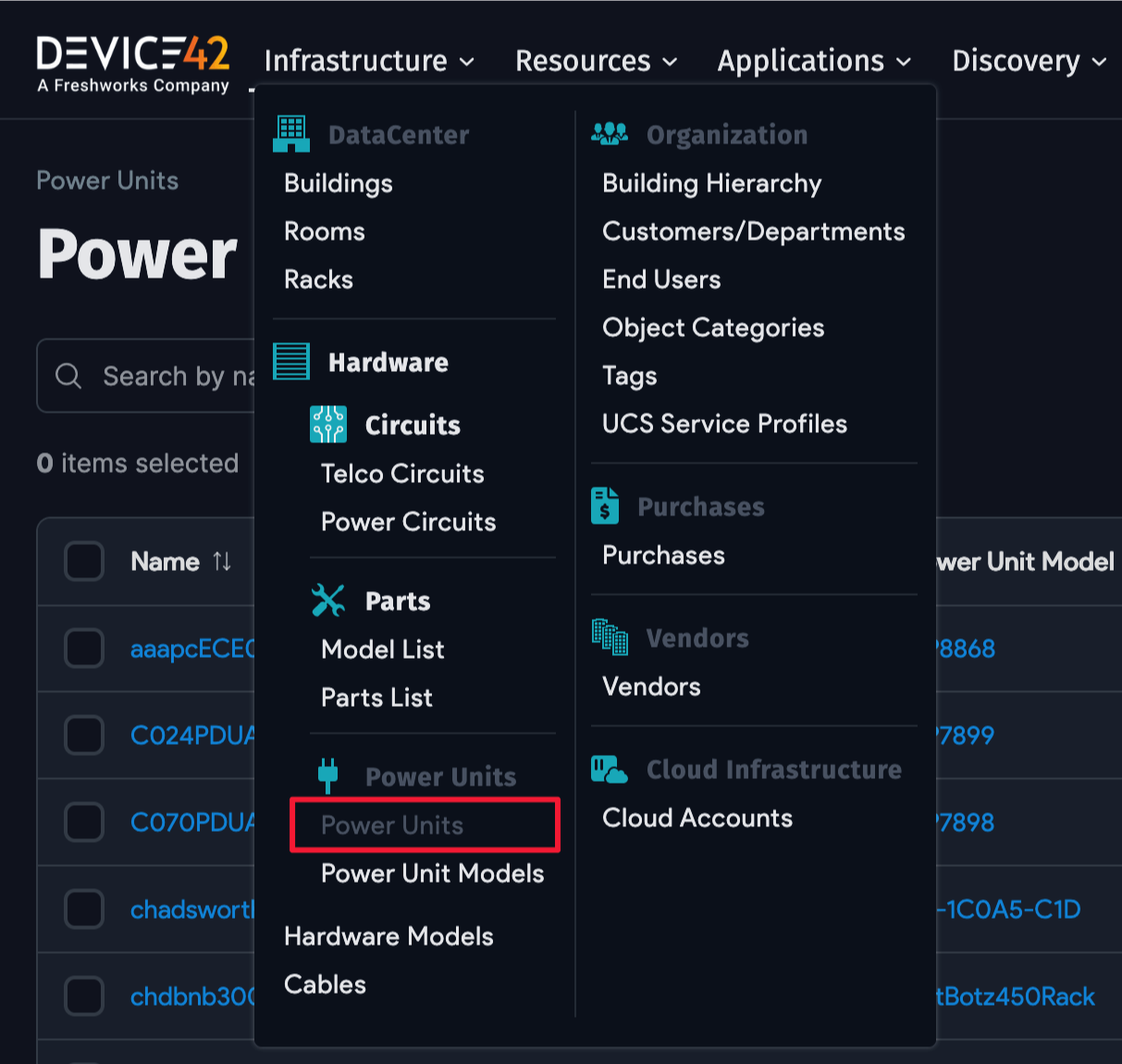1122x1064 pixels.
Task: Click the Organization group icon
Action: coord(610,133)
